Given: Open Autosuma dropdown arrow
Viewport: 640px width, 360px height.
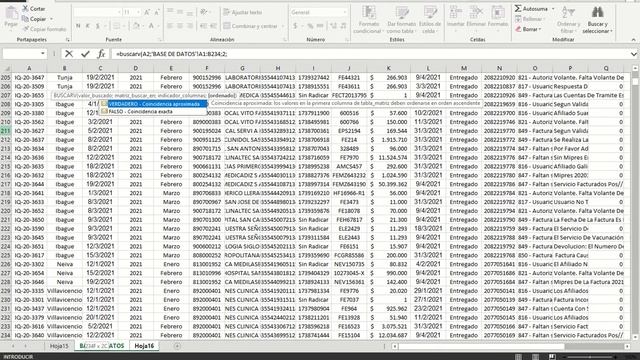Looking at the screenshot, I should pyautogui.click(x=553, y=9).
